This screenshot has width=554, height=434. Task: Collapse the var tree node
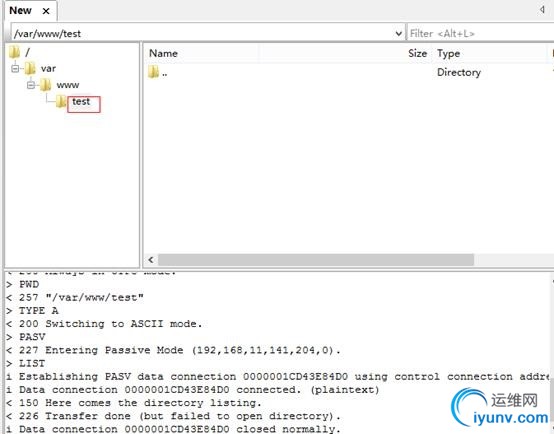pos(15,68)
